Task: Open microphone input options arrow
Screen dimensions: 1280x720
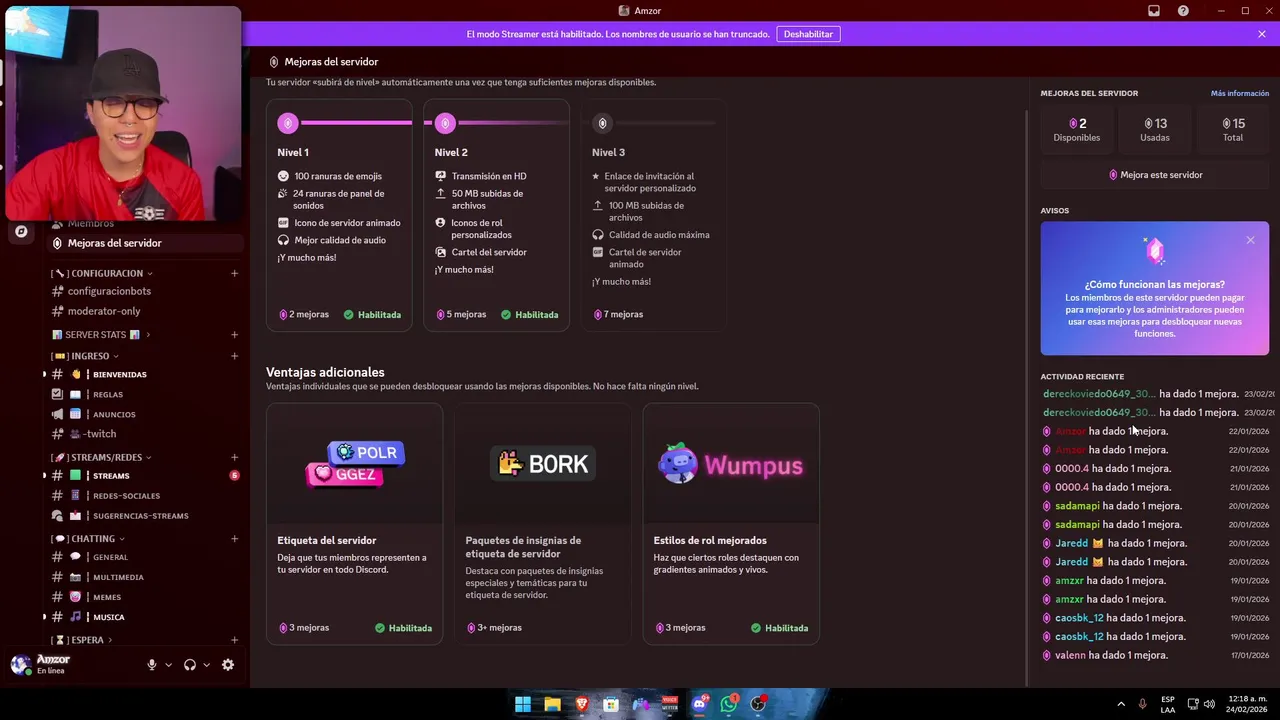Action: (x=168, y=665)
